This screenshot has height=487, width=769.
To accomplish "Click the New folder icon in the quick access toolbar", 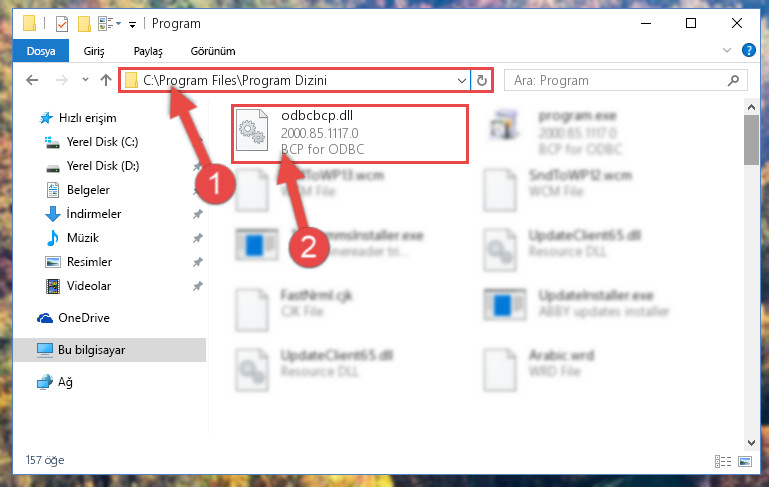I will [x=84, y=24].
